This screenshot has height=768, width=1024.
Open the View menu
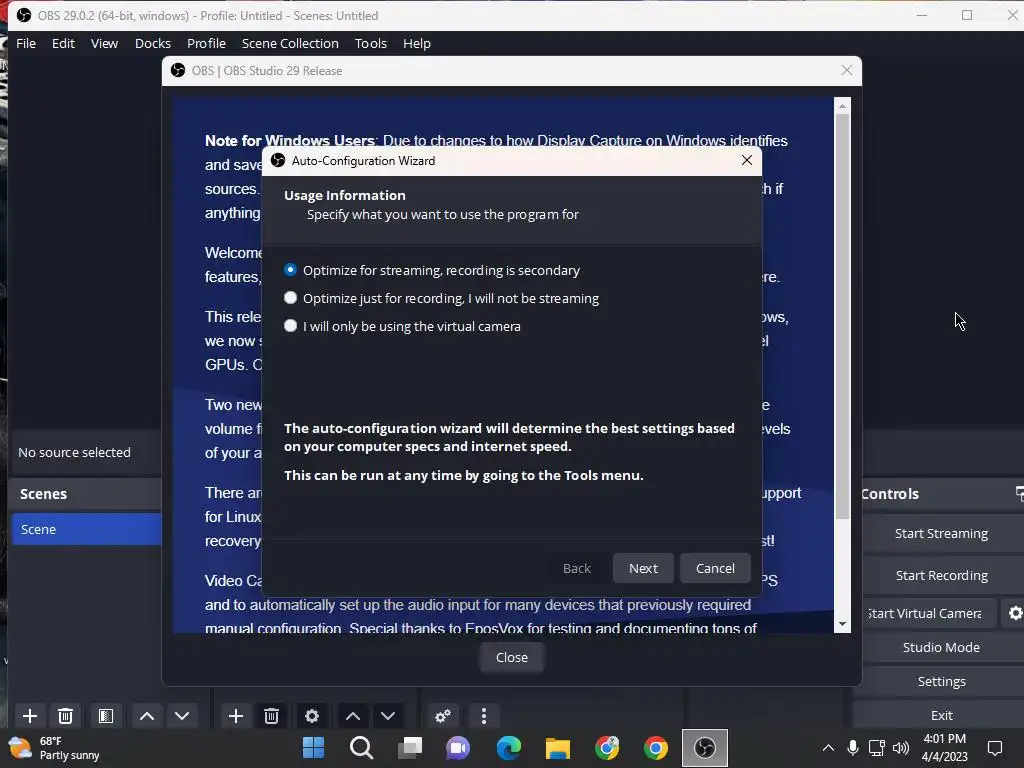(x=104, y=43)
